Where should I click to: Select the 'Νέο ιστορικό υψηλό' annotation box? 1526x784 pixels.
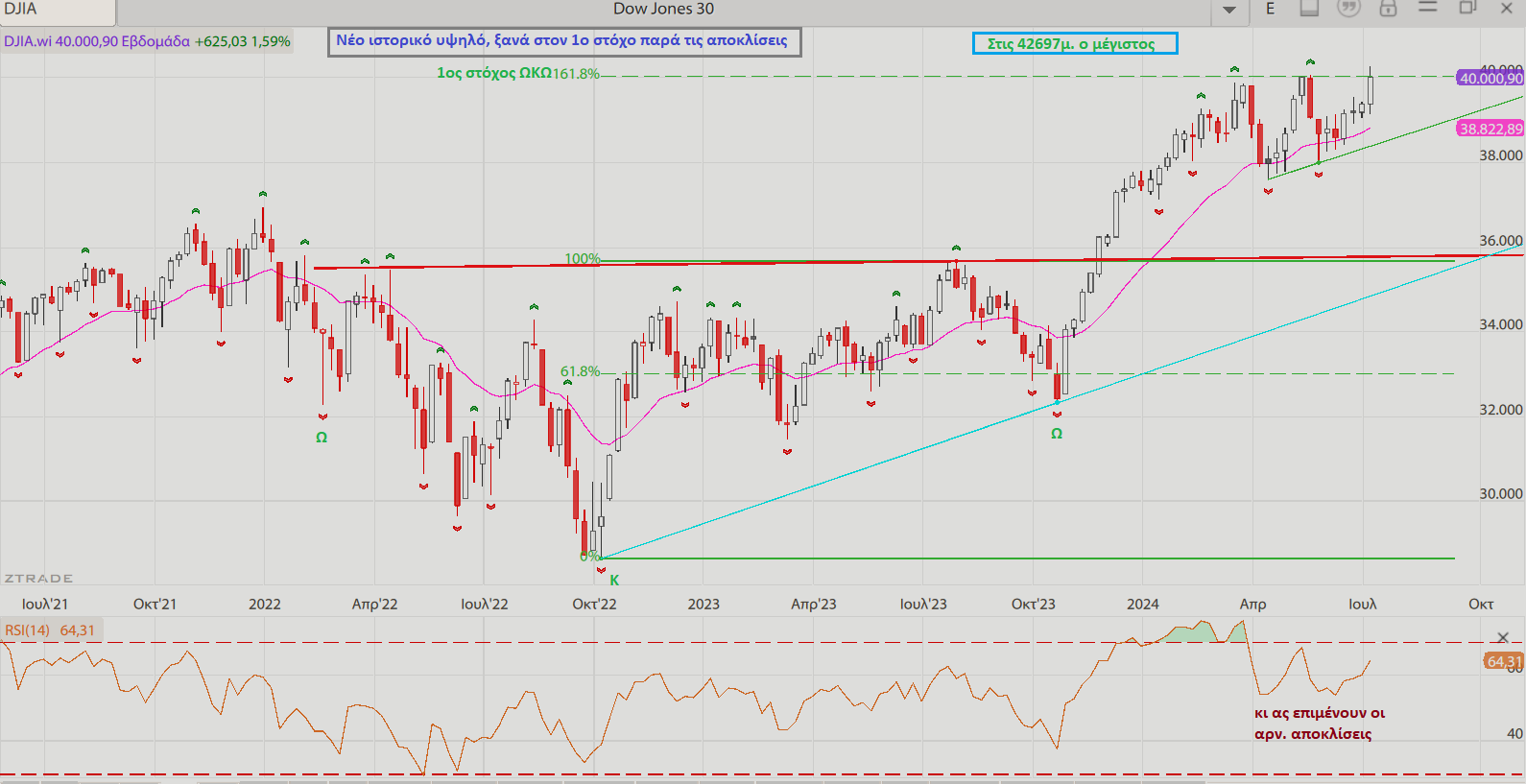tap(564, 41)
